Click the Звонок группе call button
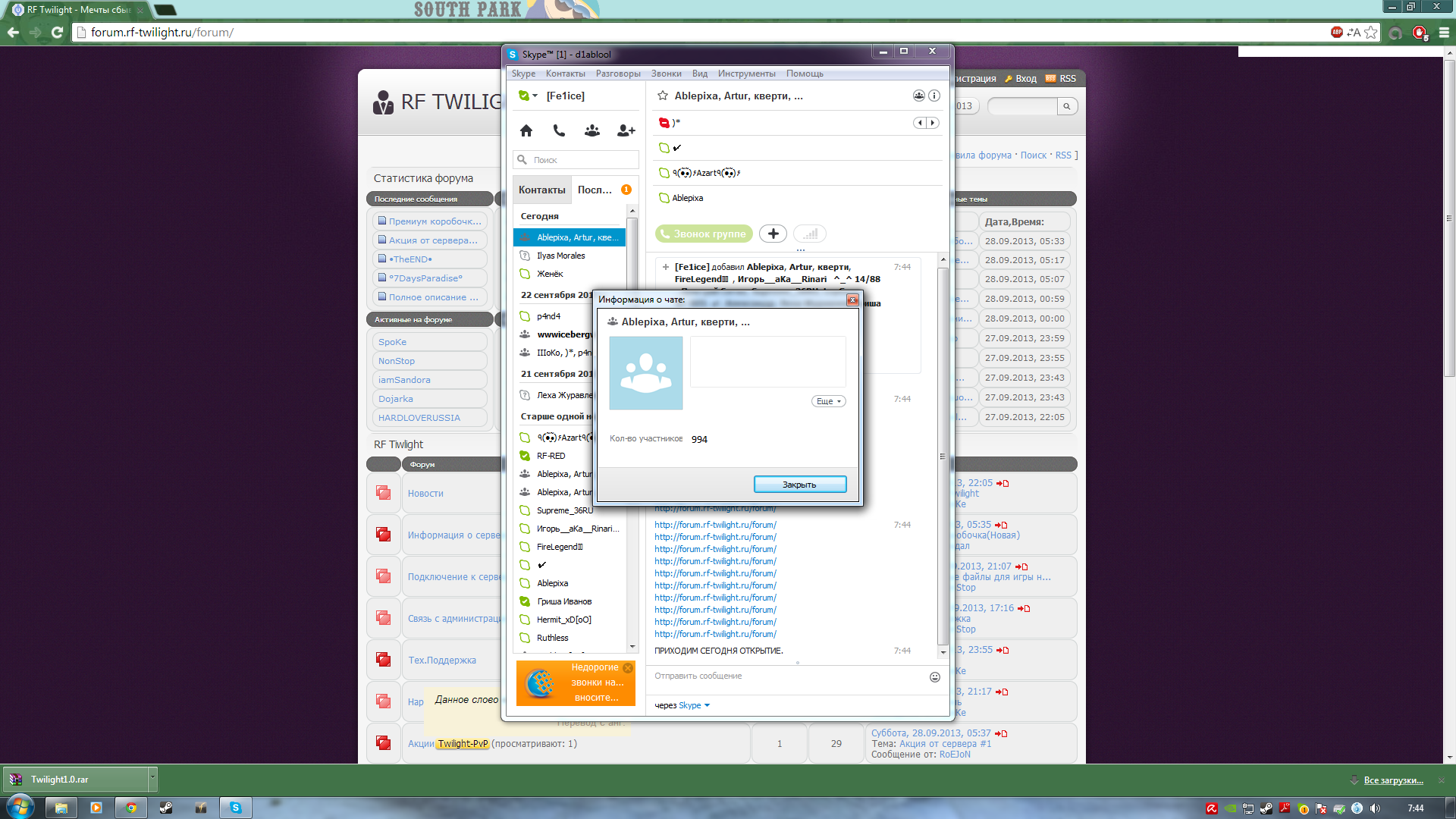 704,234
